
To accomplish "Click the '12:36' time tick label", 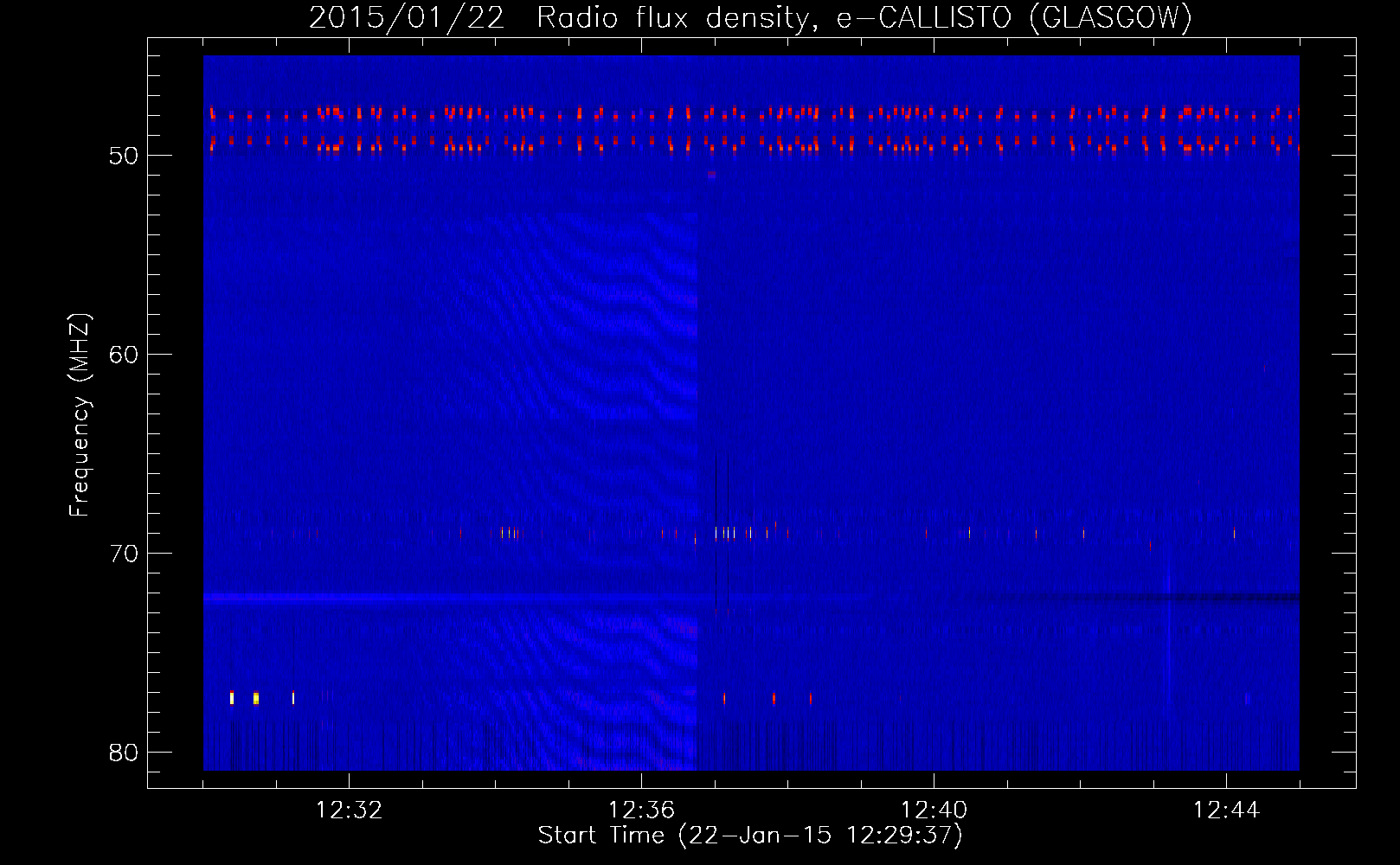I will click(x=641, y=811).
